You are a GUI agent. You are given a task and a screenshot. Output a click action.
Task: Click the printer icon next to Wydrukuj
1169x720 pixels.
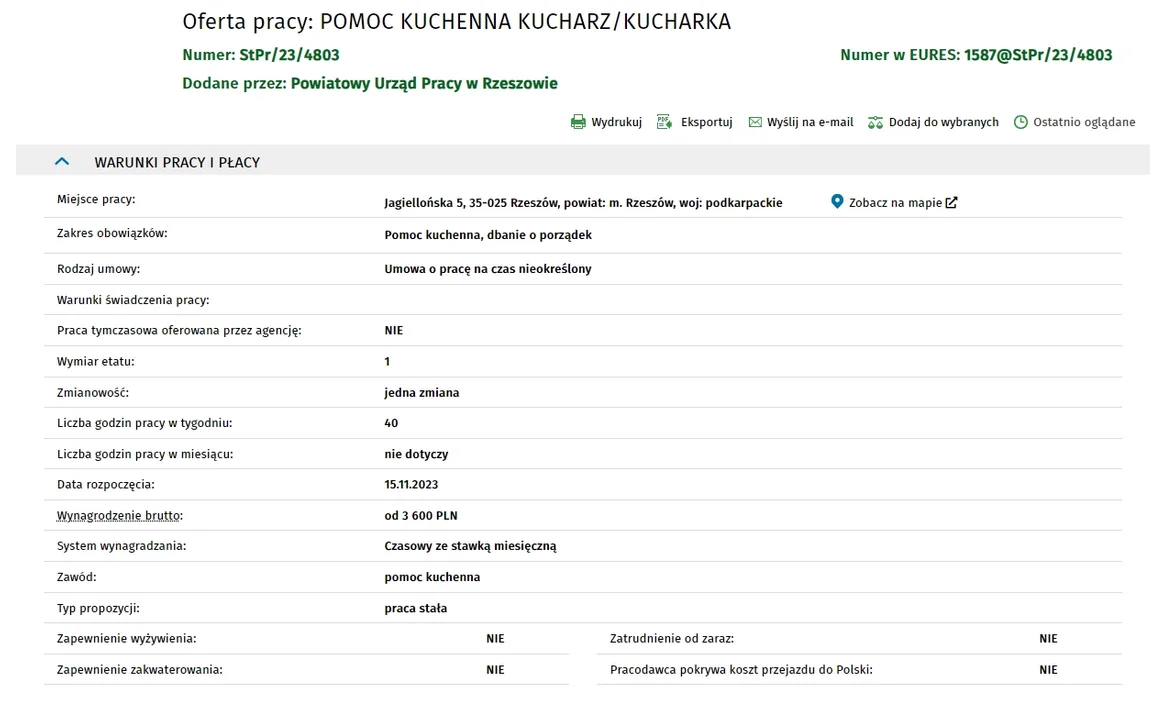[578, 122]
